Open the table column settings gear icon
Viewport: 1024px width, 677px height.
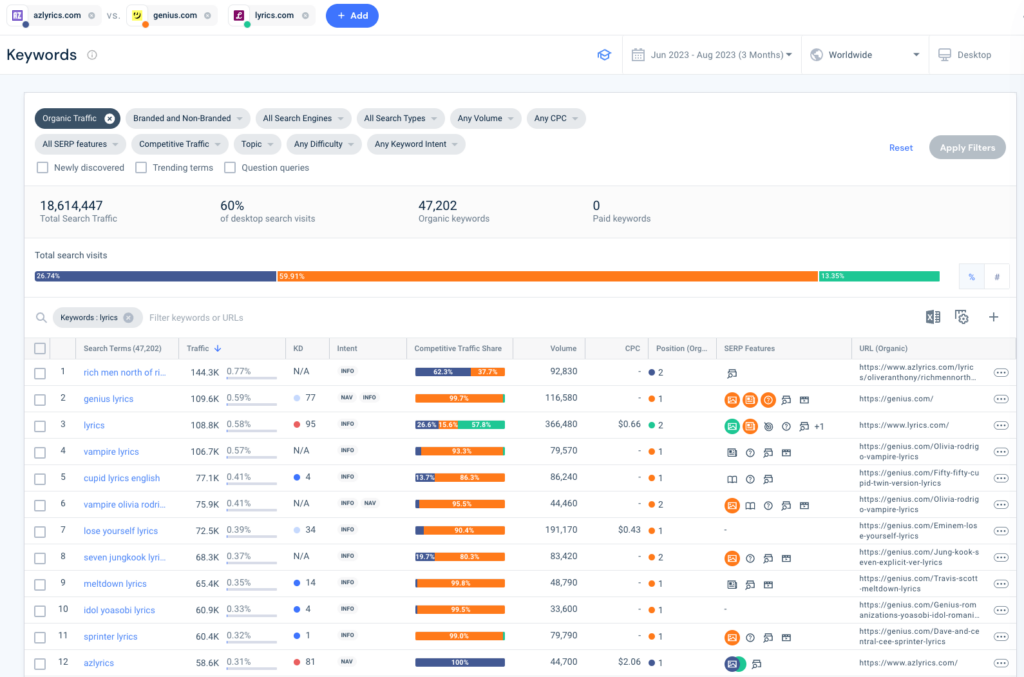(x=962, y=317)
